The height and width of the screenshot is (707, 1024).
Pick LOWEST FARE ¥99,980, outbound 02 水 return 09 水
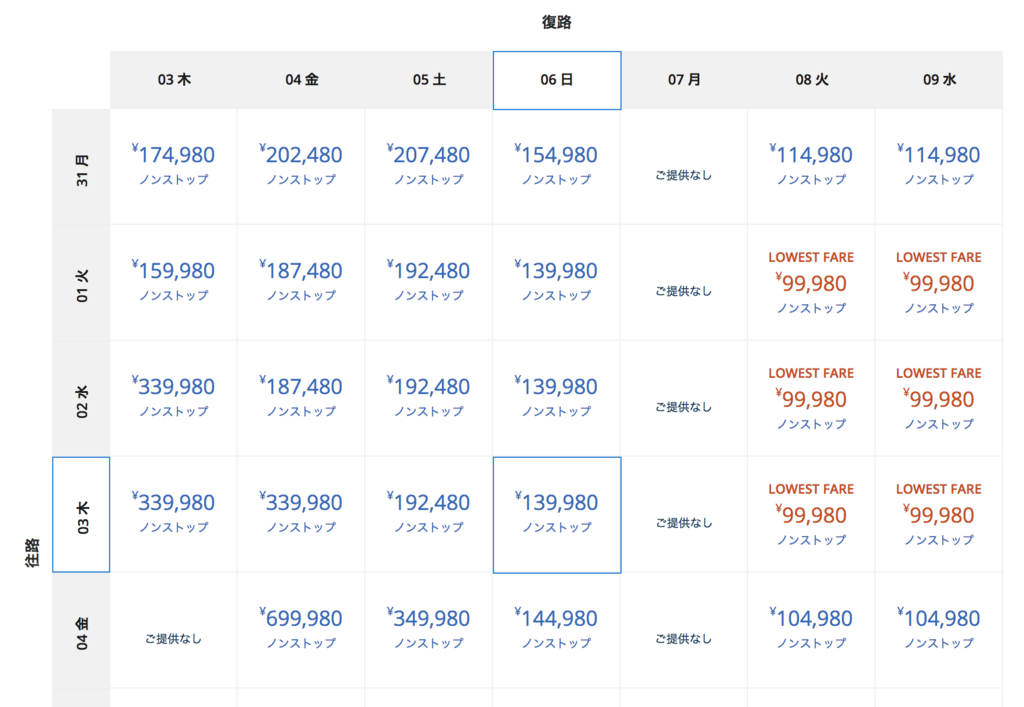pos(939,399)
